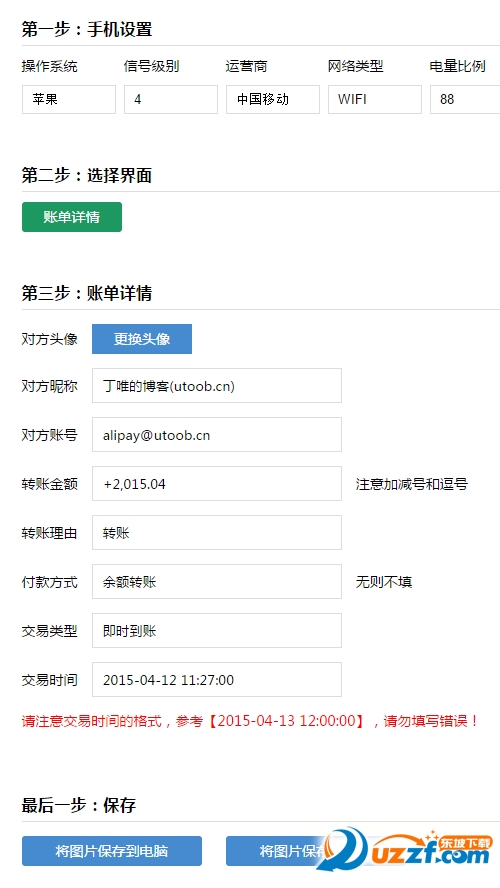Click the 电量比例 label
The image size is (500, 888).
coord(458,66)
